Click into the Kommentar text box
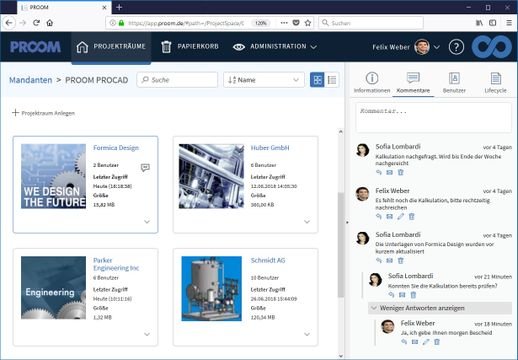 click(433, 118)
